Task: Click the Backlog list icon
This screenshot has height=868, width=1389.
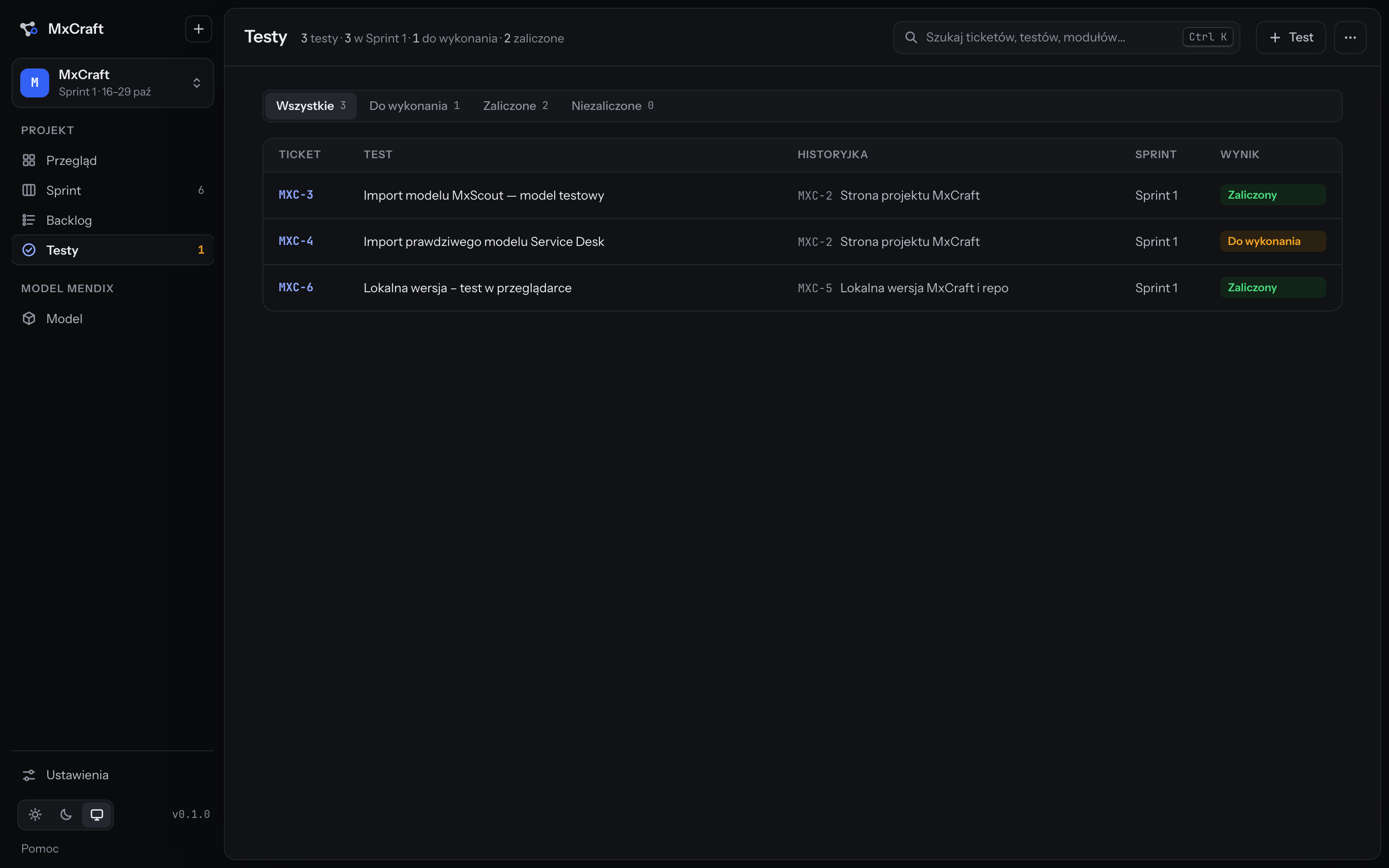Action: (29, 220)
